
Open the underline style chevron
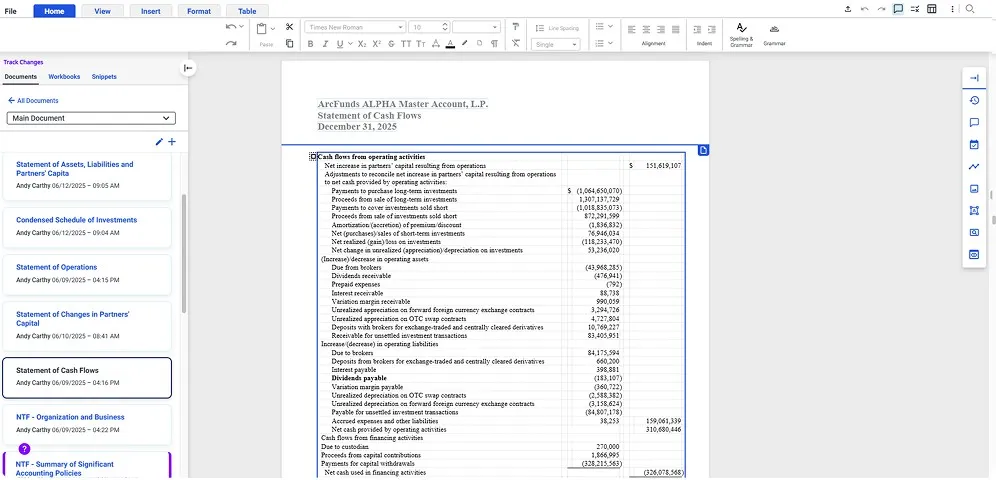(x=351, y=44)
